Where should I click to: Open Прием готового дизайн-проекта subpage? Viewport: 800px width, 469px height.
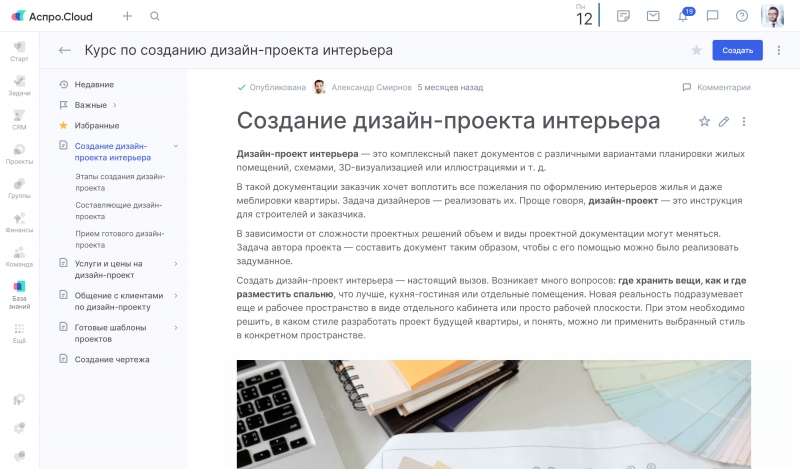click(120, 239)
